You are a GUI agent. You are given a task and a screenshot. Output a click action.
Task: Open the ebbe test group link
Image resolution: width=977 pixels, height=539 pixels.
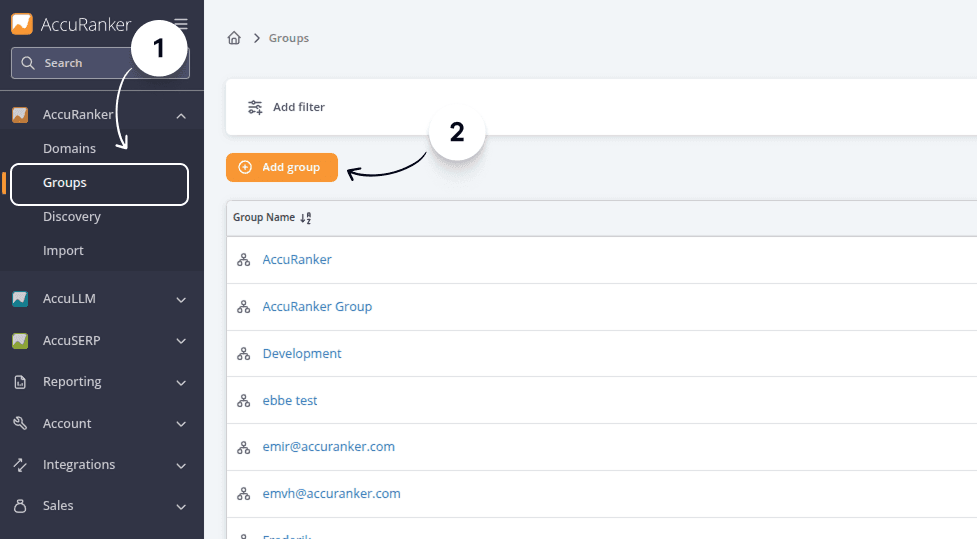(290, 401)
